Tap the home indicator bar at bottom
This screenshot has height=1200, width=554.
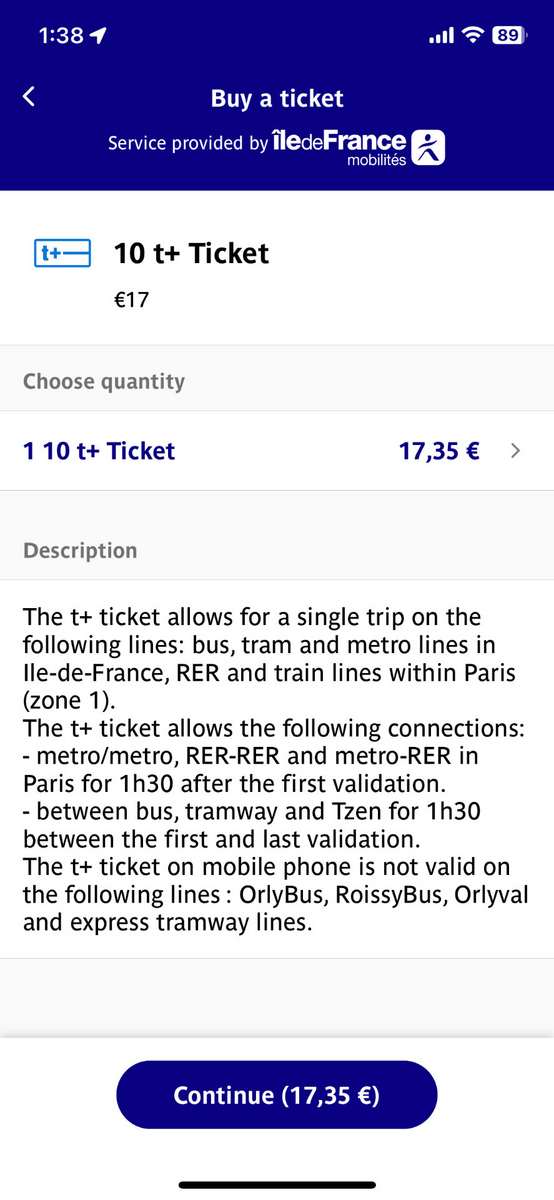[277, 1185]
